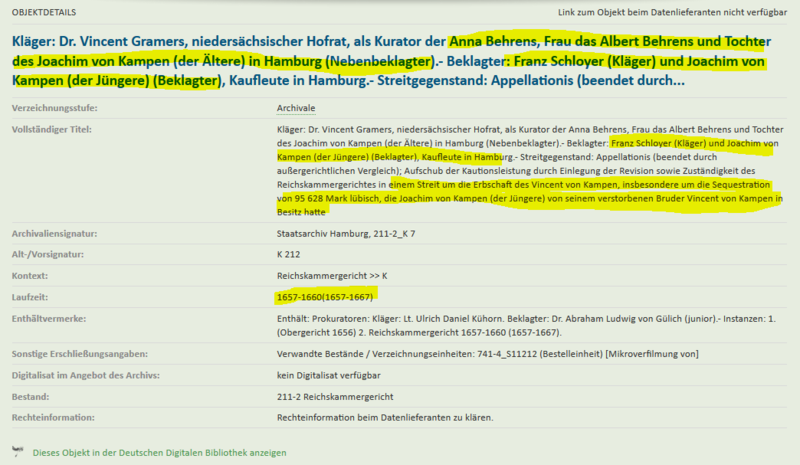Click the 'Enthältvermerke:' field label
Image resolution: width=800 pixels, height=465 pixels.
click(48, 320)
